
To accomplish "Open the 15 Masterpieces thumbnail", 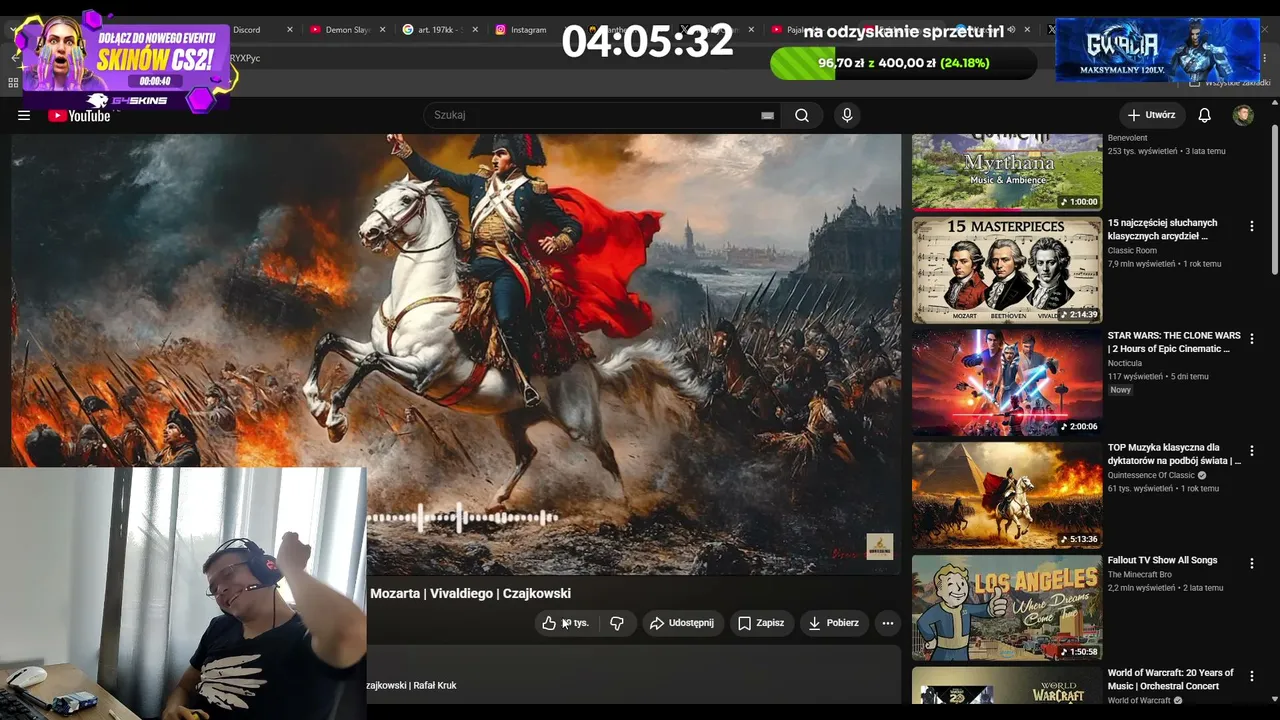I will 1007,270.
